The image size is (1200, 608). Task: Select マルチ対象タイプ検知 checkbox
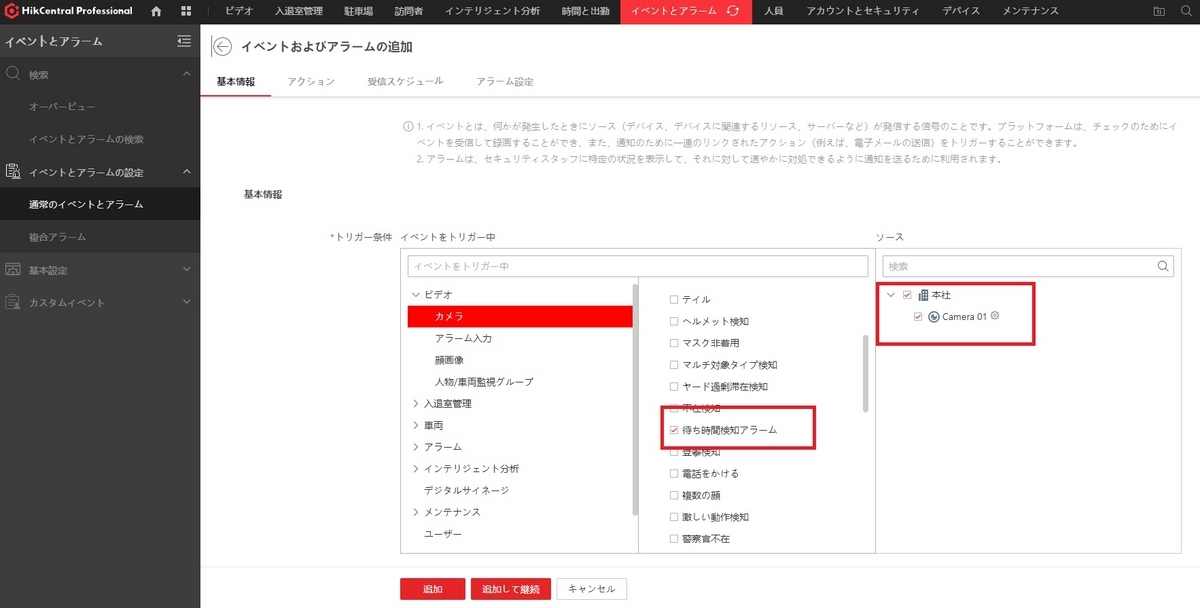pyautogui.click(x=673, y=365)
